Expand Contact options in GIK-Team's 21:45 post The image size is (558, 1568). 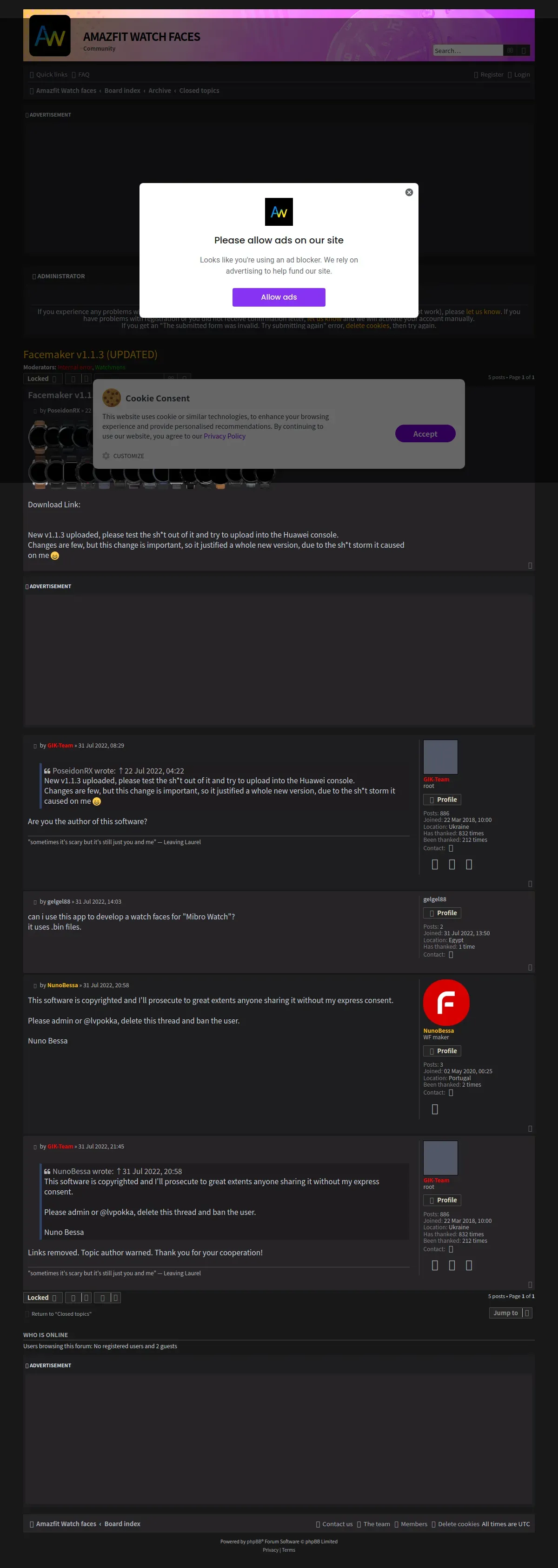pos(451,1250)
